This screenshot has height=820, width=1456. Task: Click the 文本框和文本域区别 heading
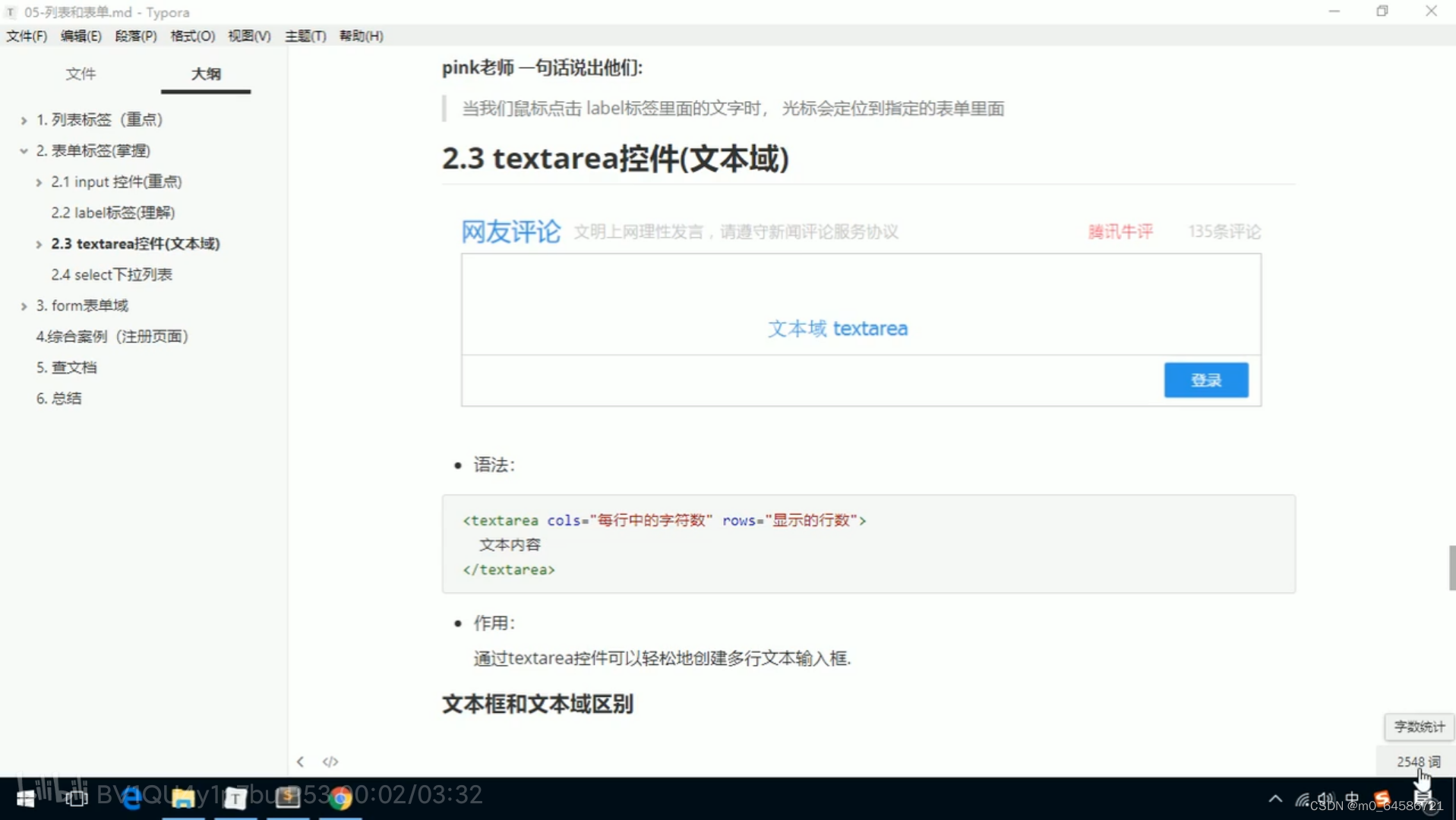537,704
